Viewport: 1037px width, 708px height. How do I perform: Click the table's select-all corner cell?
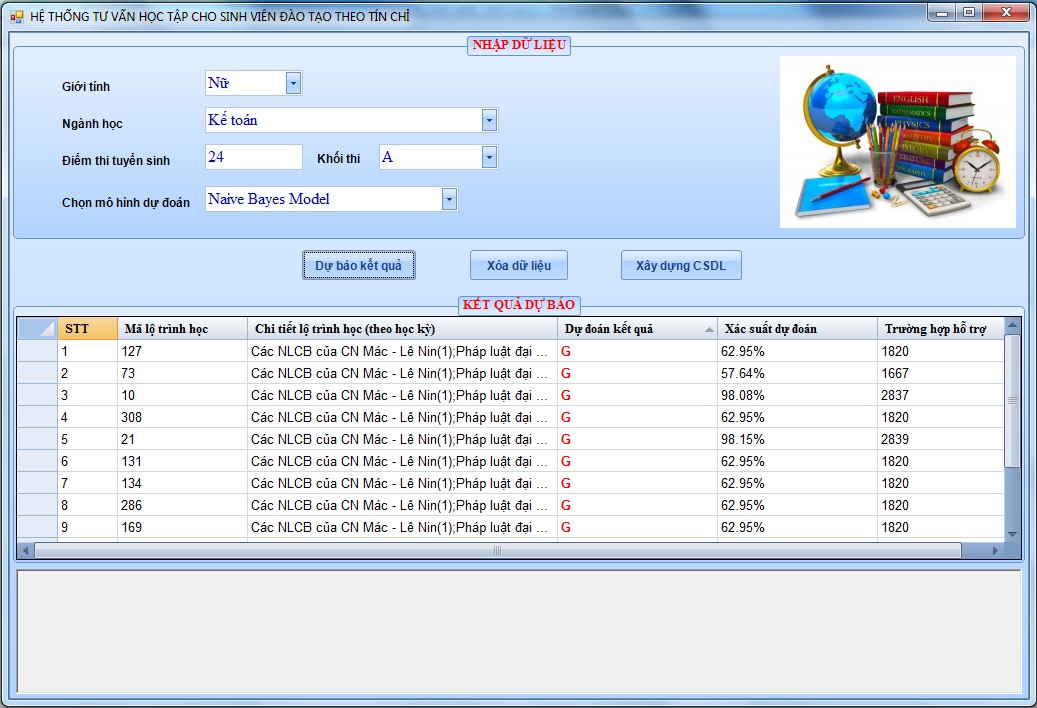[37, 329]
